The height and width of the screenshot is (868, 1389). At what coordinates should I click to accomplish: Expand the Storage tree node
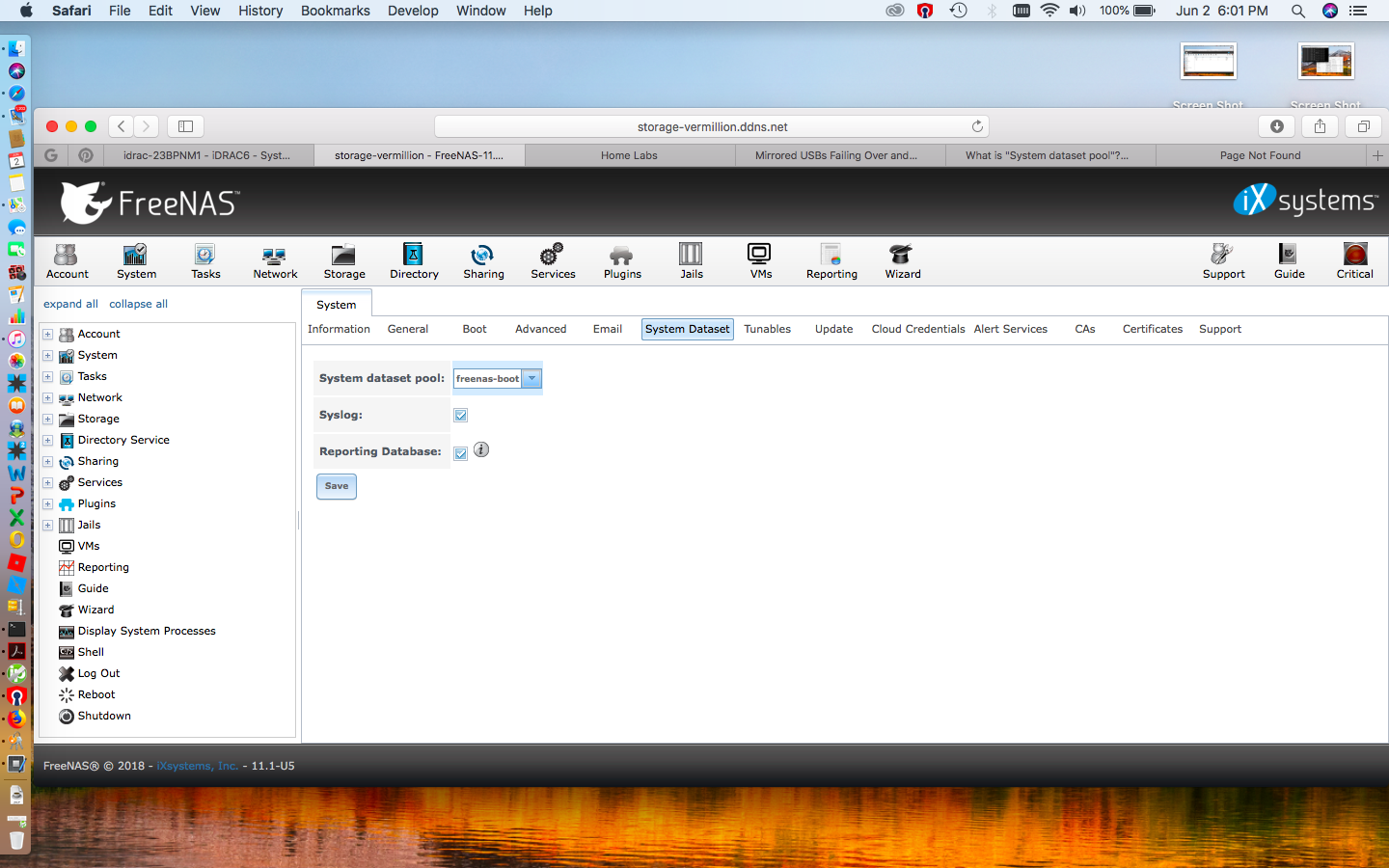47,419
